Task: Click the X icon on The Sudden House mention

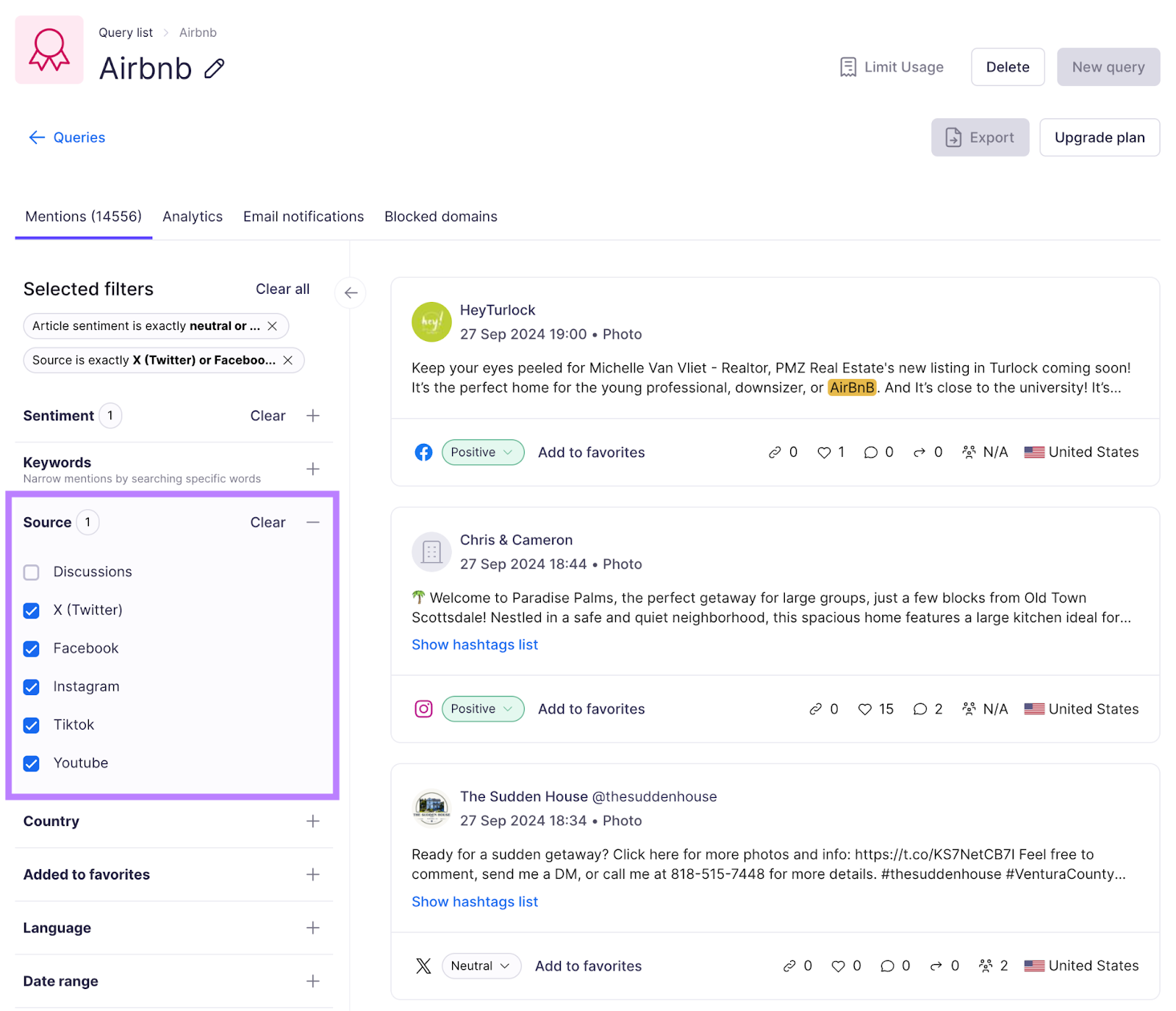Action: (423, 965)
